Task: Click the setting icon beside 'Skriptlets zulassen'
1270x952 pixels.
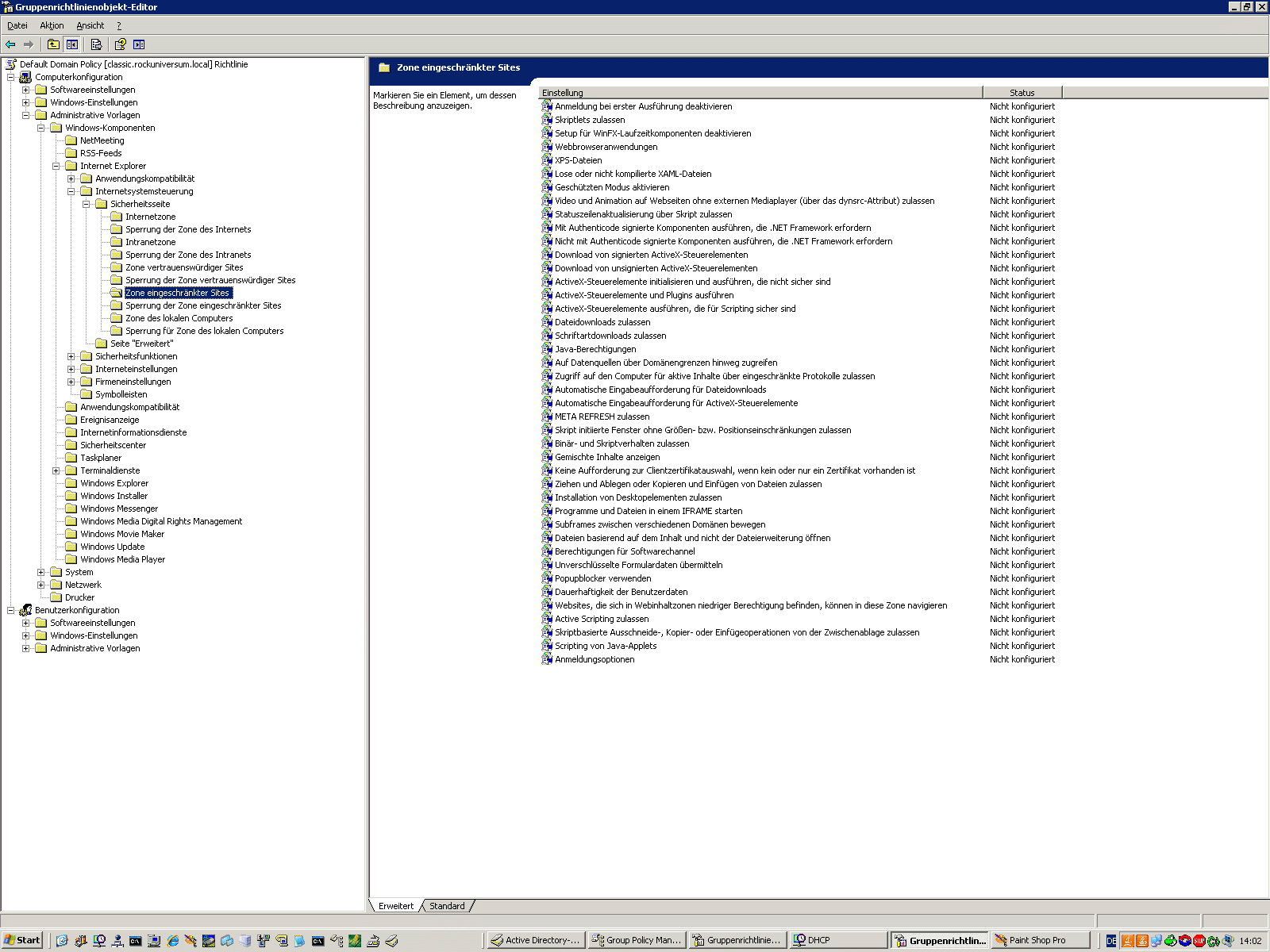Action: tap(547, 120)
